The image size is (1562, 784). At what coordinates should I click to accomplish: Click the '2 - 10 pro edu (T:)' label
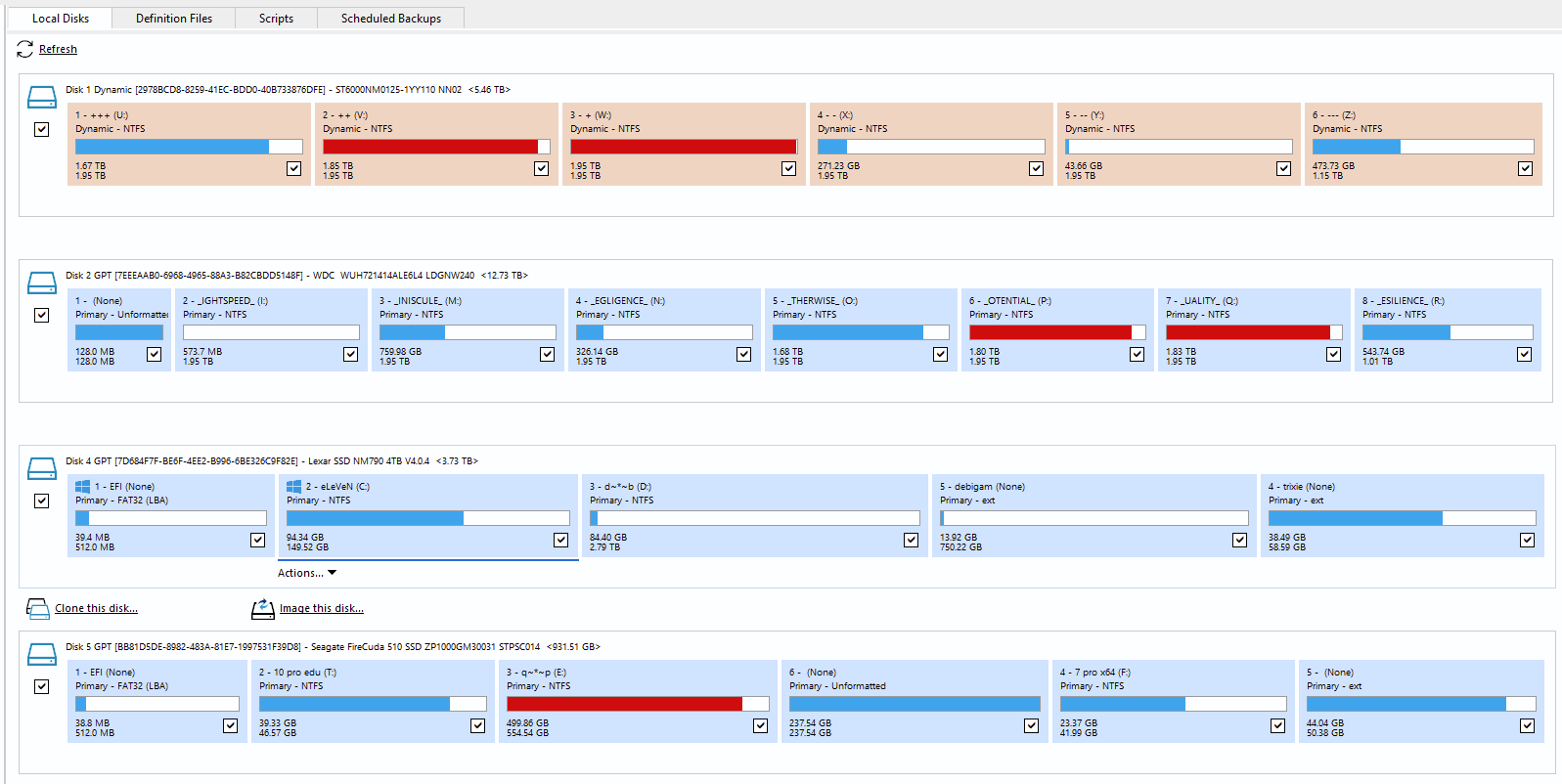297,673
